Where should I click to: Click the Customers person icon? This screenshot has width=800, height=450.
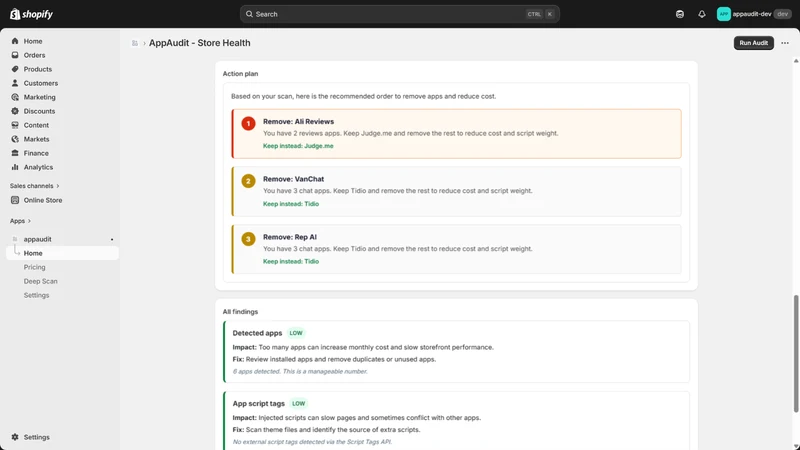(15, 83)
